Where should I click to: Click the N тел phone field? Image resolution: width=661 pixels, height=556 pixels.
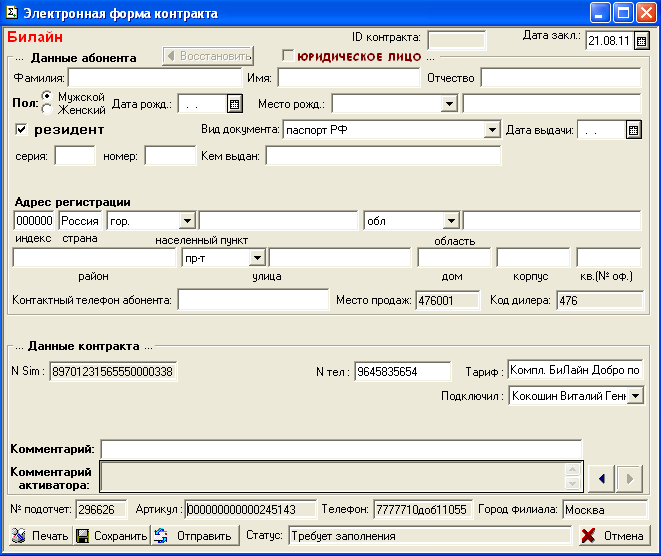(x=403, y=371)
